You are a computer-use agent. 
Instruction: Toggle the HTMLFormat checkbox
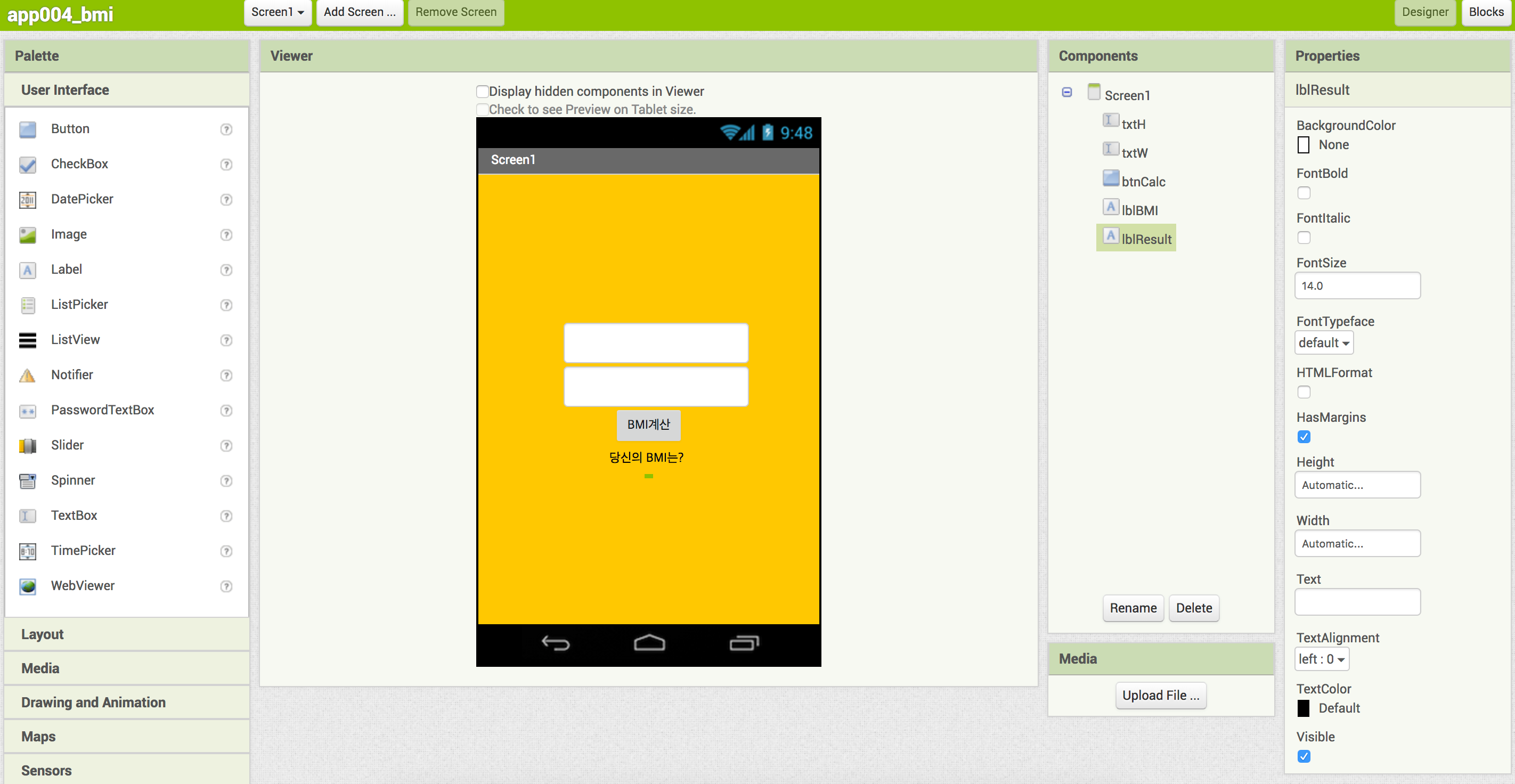tap(1304, 393)
